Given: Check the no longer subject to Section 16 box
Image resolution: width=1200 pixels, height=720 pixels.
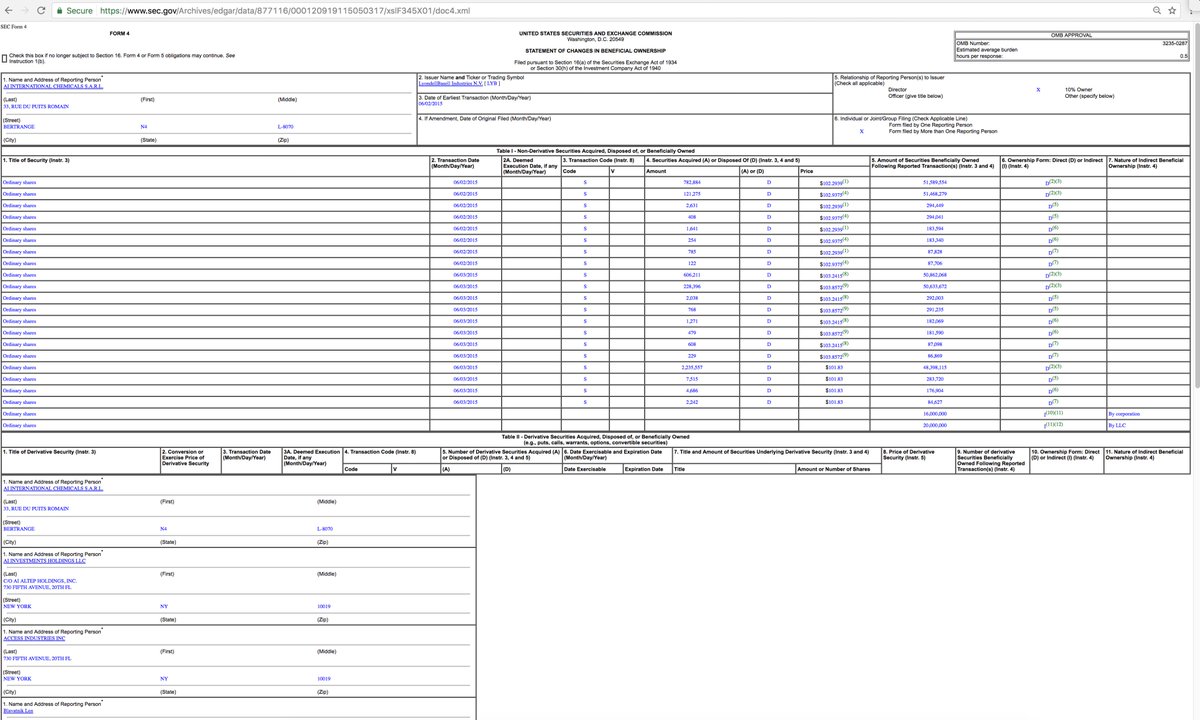Looking at the screenshot, I should pyautogui.click(x=5, y=57).
